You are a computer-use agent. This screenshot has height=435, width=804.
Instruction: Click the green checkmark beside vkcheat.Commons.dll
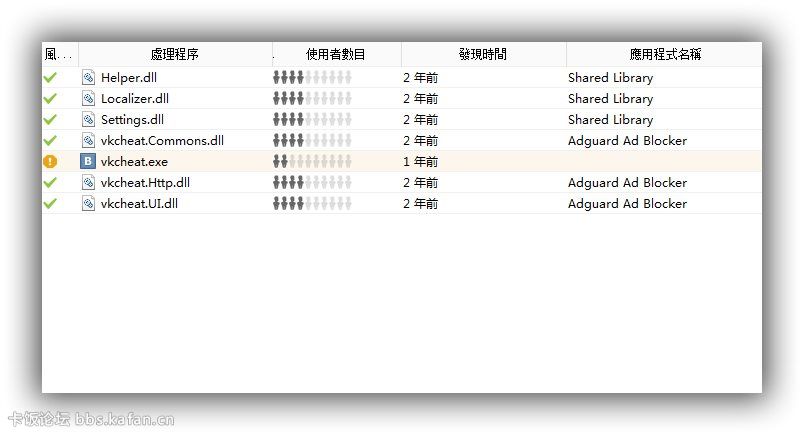coord(50,141)
